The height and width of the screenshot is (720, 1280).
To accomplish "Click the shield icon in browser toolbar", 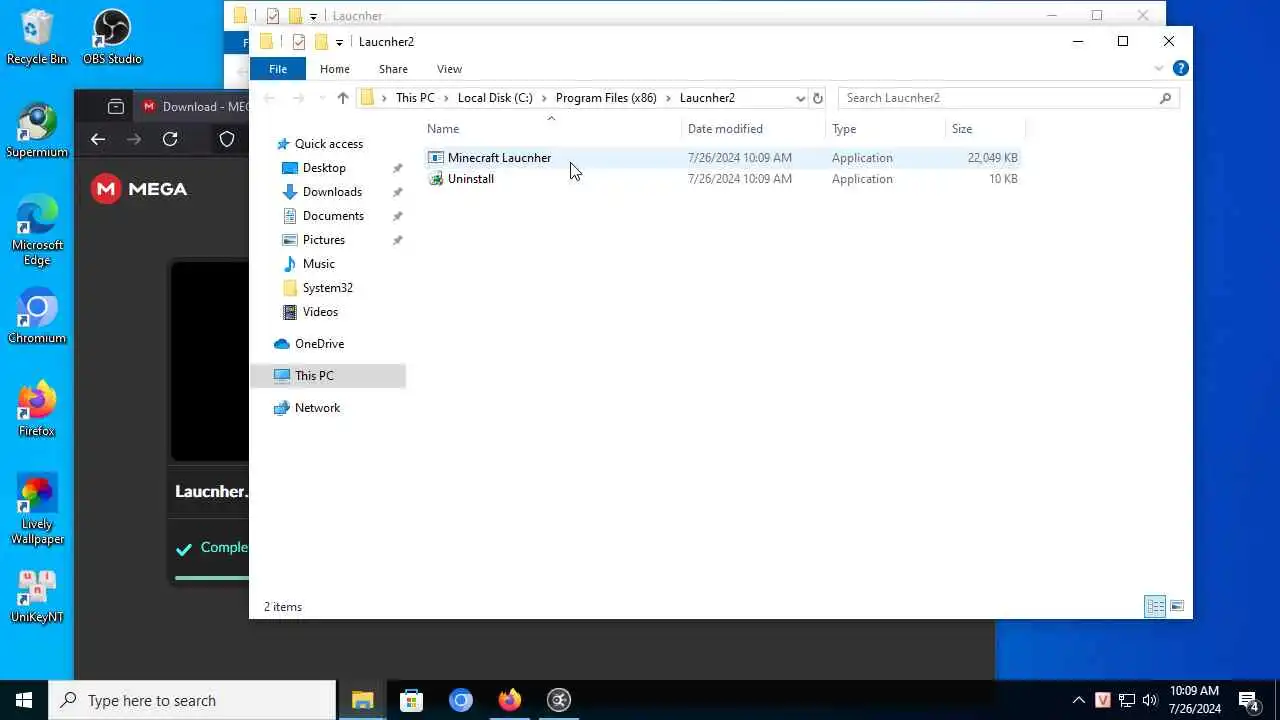I will click(227, 139).
